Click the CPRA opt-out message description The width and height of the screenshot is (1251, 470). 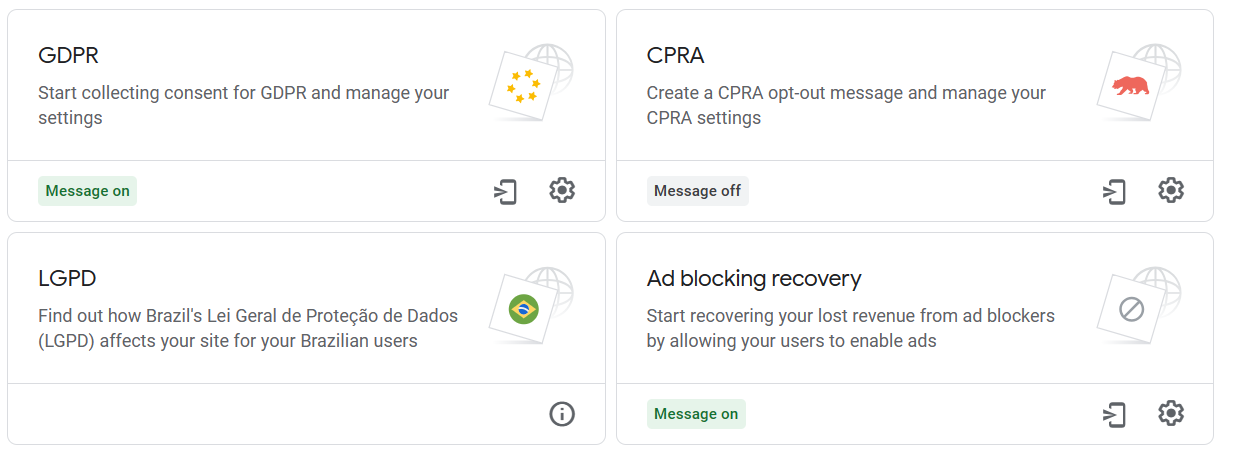click(846, 105)
